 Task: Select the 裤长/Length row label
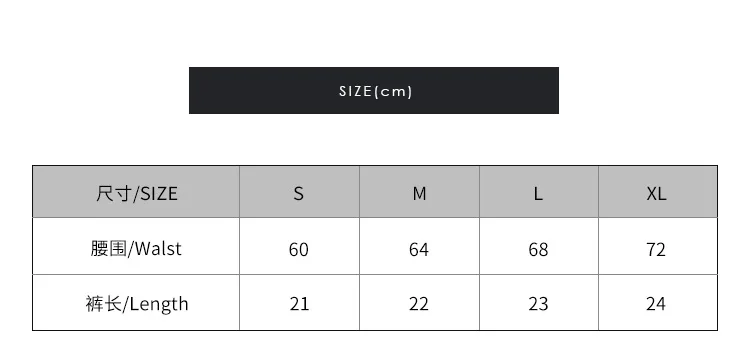(136, 303)
